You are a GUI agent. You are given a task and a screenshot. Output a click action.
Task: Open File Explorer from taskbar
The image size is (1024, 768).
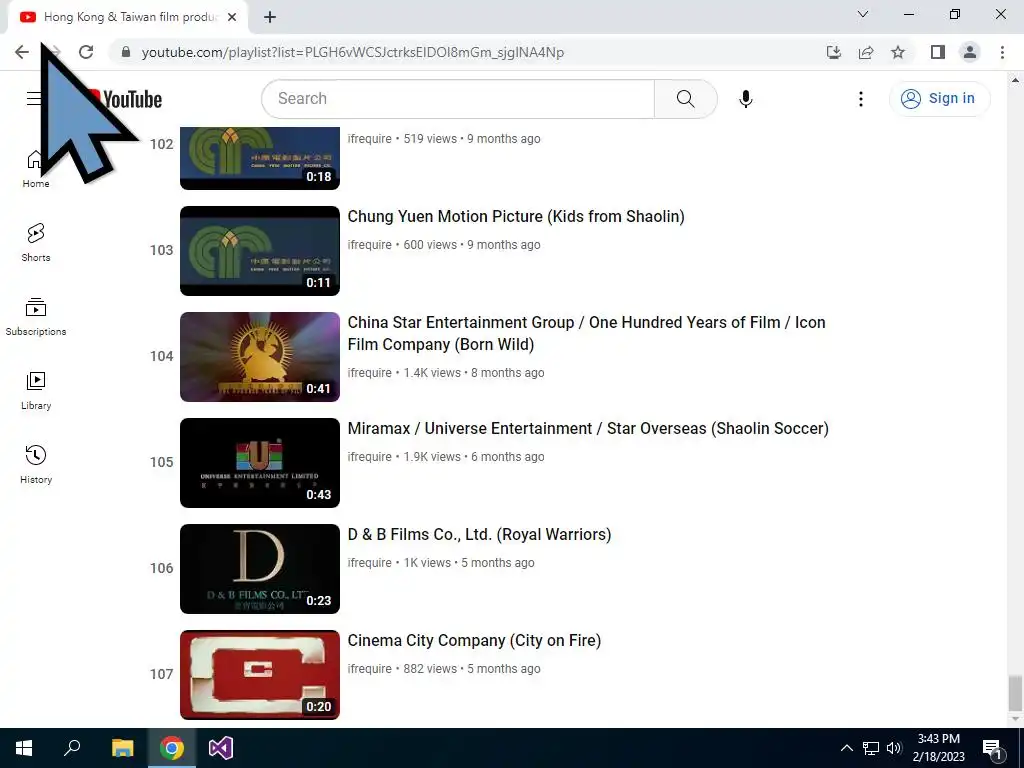pyautogui.click(x=122, y=748)
